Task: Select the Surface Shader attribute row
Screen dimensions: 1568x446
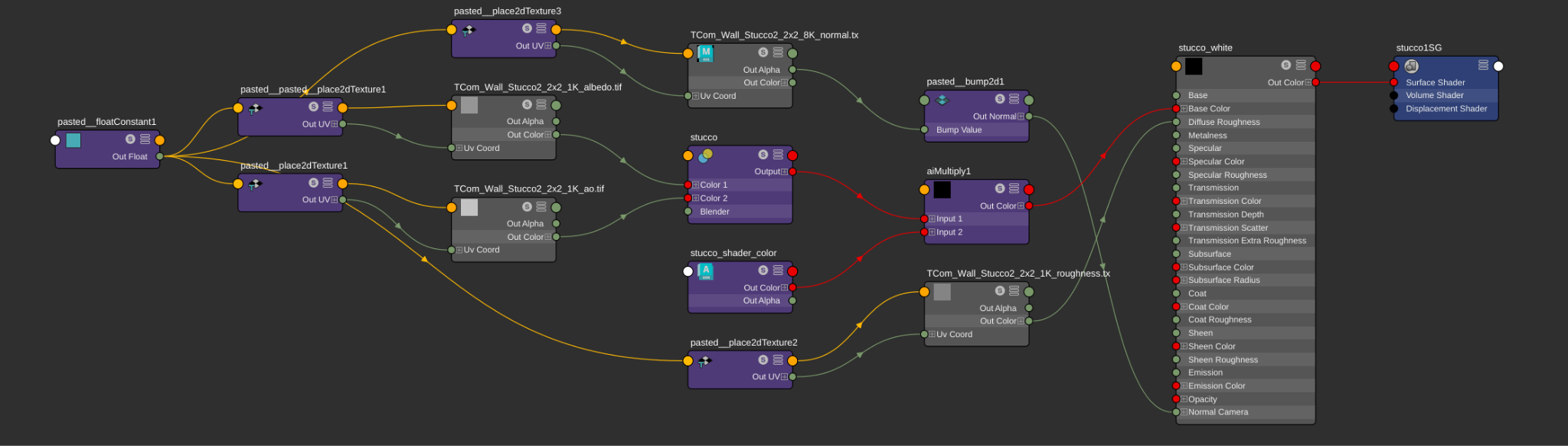Action: click(x=1435, y=83)
